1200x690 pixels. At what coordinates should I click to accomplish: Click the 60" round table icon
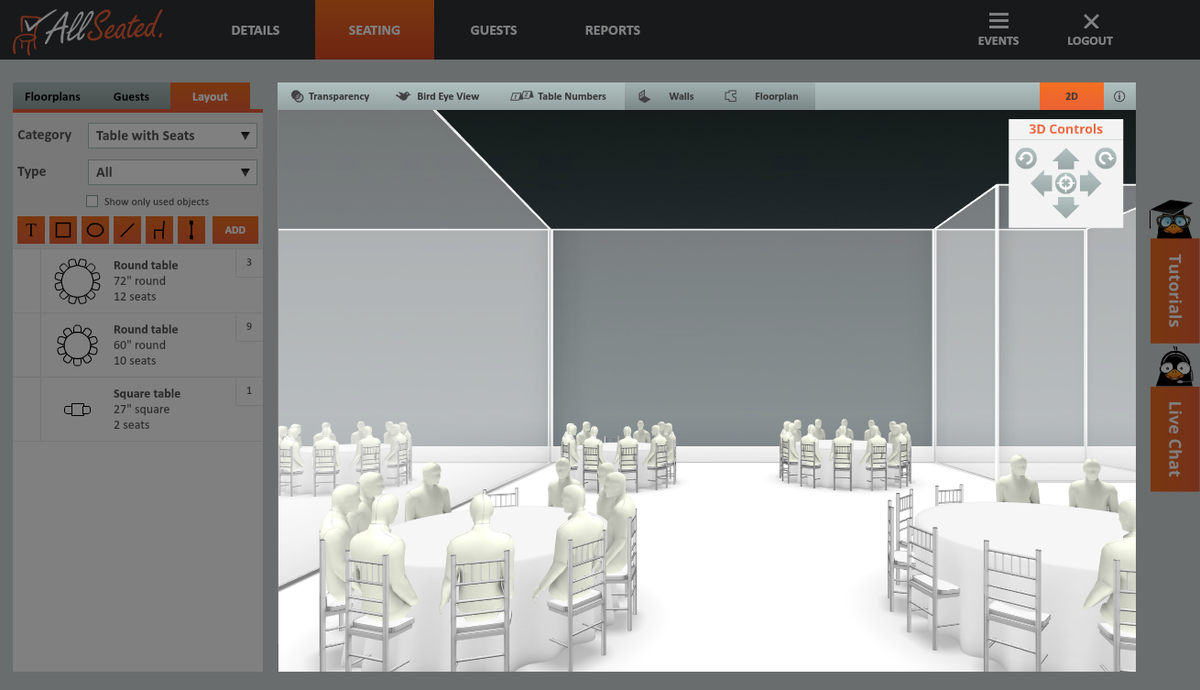pyautogui.click(x=77, y=345)
